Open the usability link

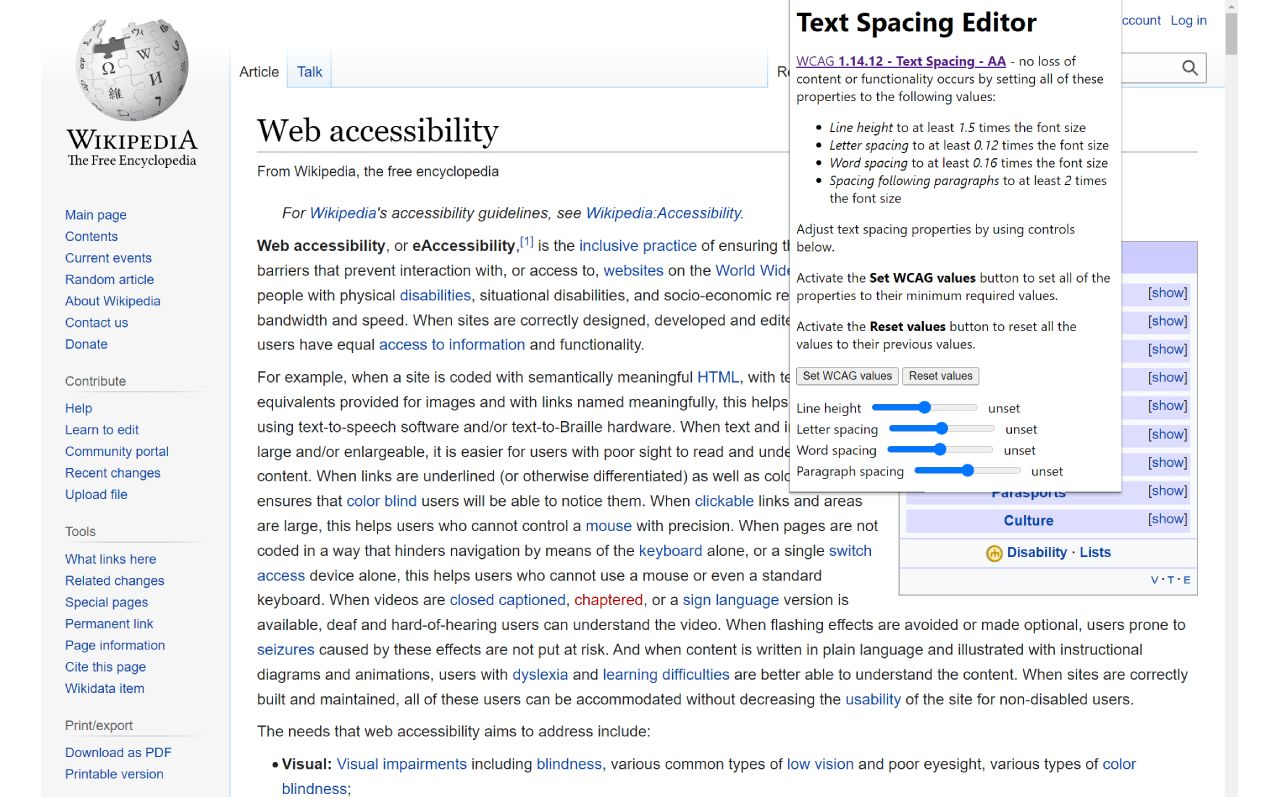873,700
